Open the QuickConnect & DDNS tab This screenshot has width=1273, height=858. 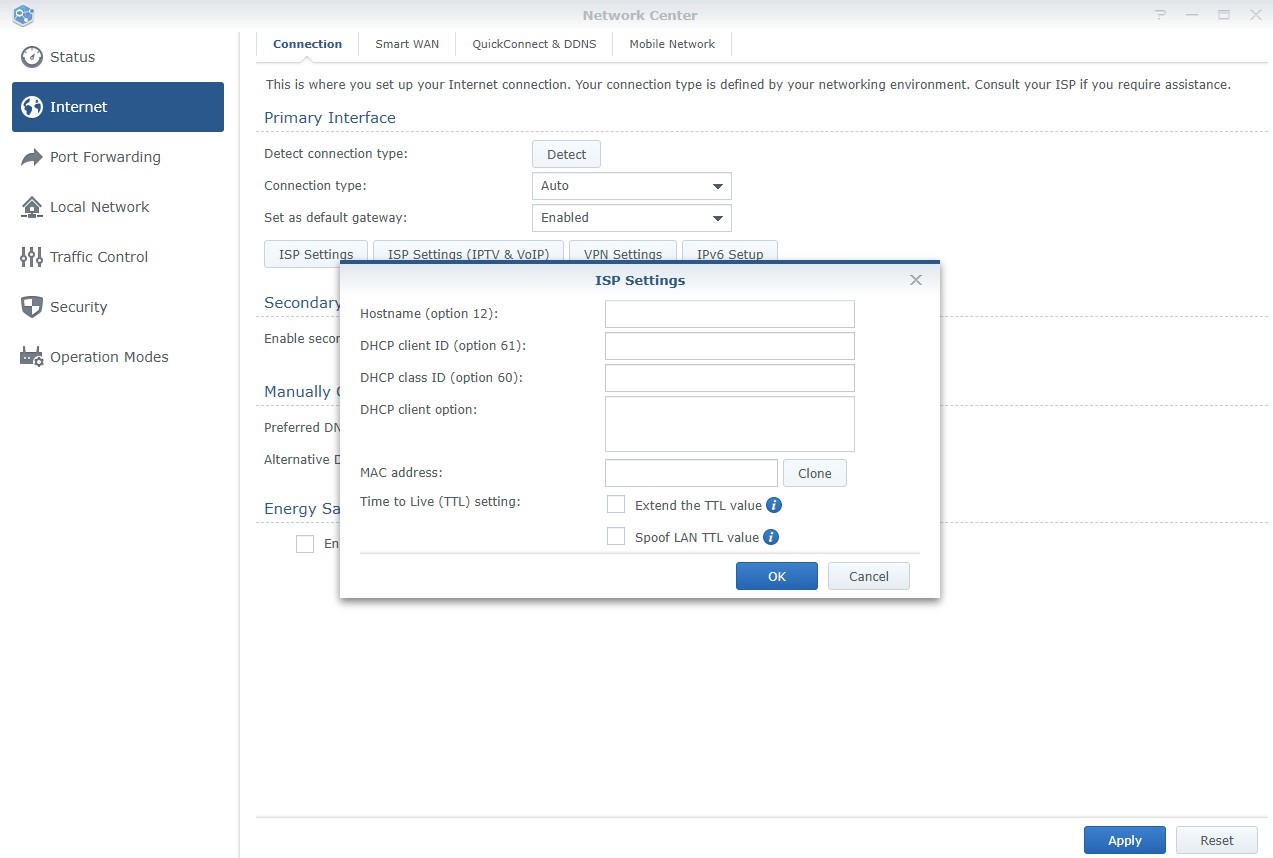534,44
